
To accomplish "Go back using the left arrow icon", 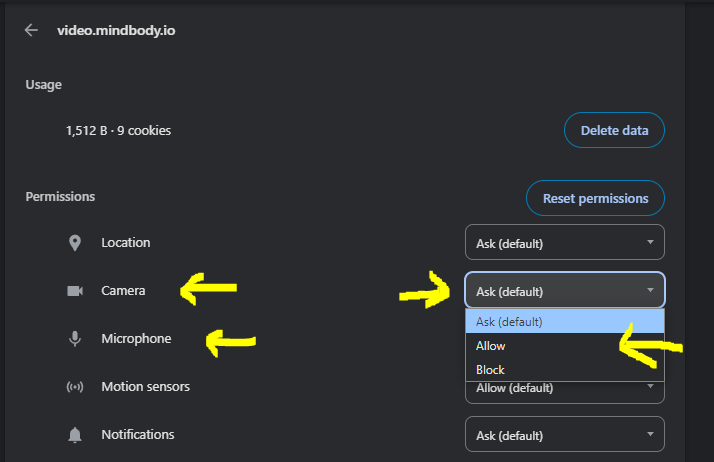I will coord(31,30).
